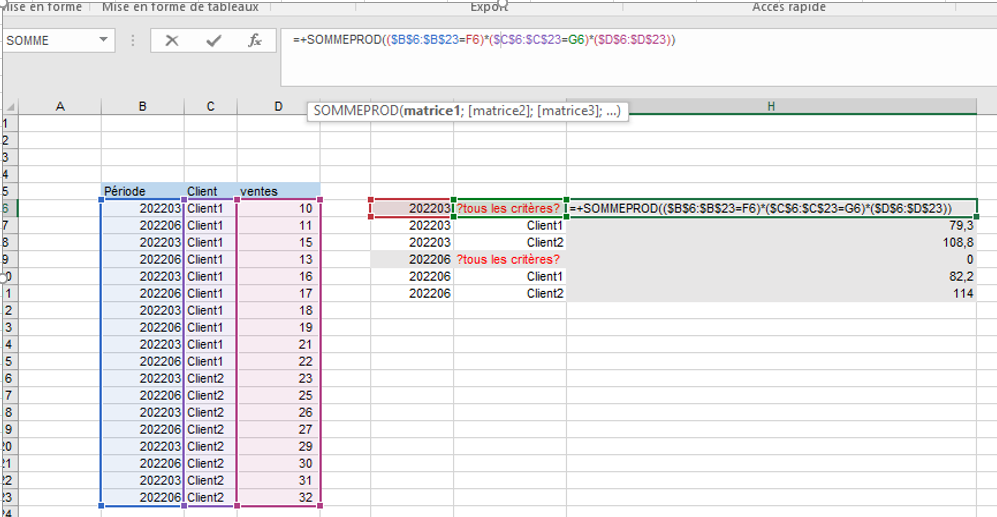Select ventes cell with value 32

278,497
